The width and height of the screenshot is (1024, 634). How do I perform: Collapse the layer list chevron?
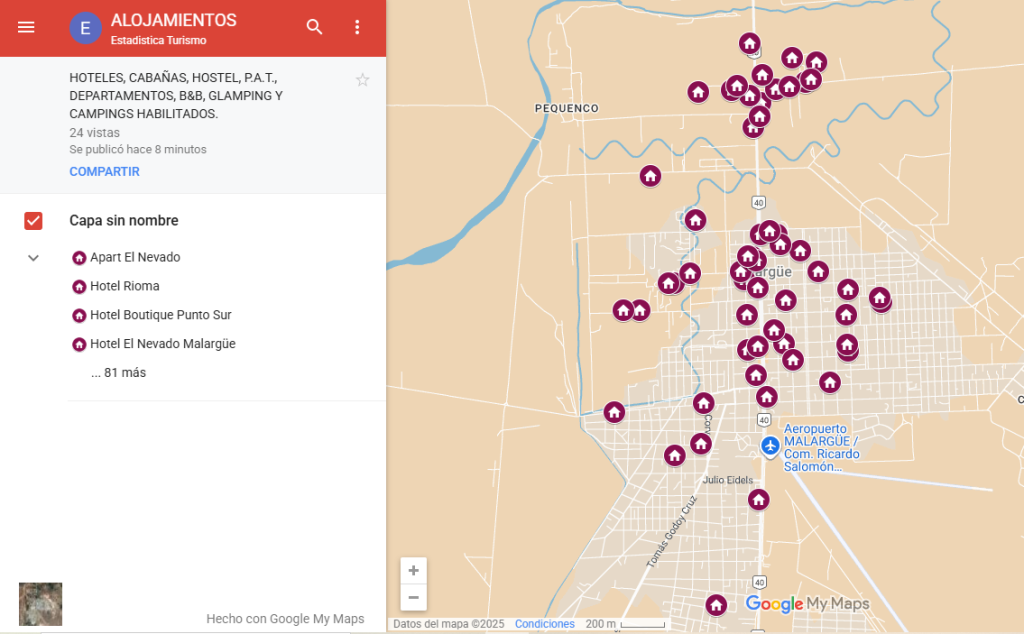click(33, 258)
